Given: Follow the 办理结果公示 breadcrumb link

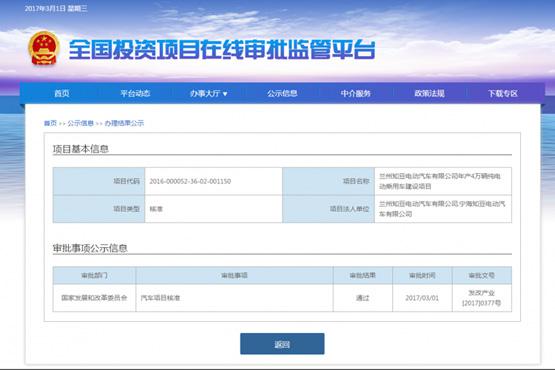Looking at the screenshot, I should coord(124,123).
